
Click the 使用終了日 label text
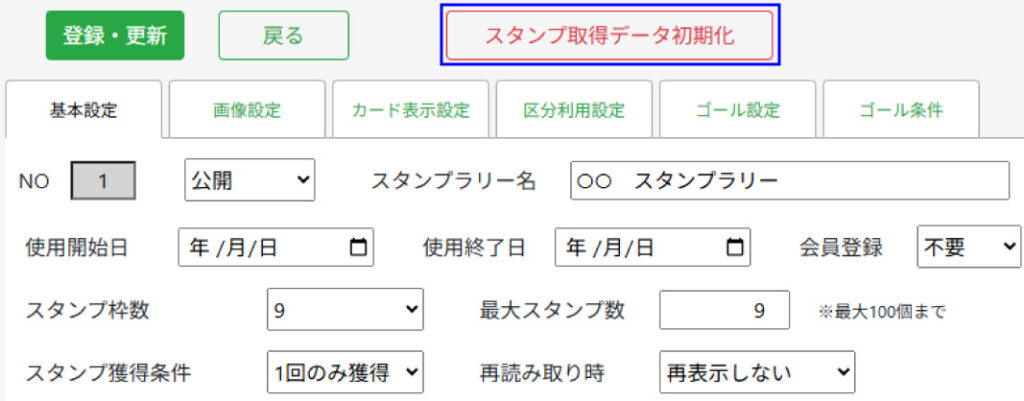pos(474,248)
